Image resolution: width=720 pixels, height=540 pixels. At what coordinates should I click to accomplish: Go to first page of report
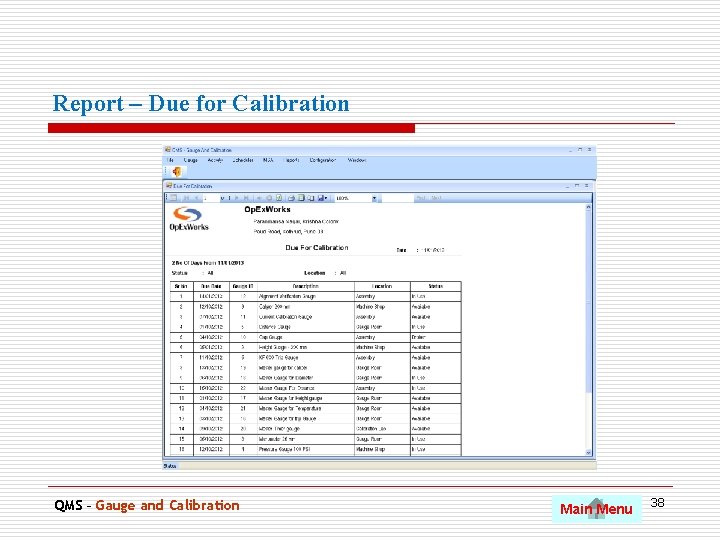coord(186,198)
